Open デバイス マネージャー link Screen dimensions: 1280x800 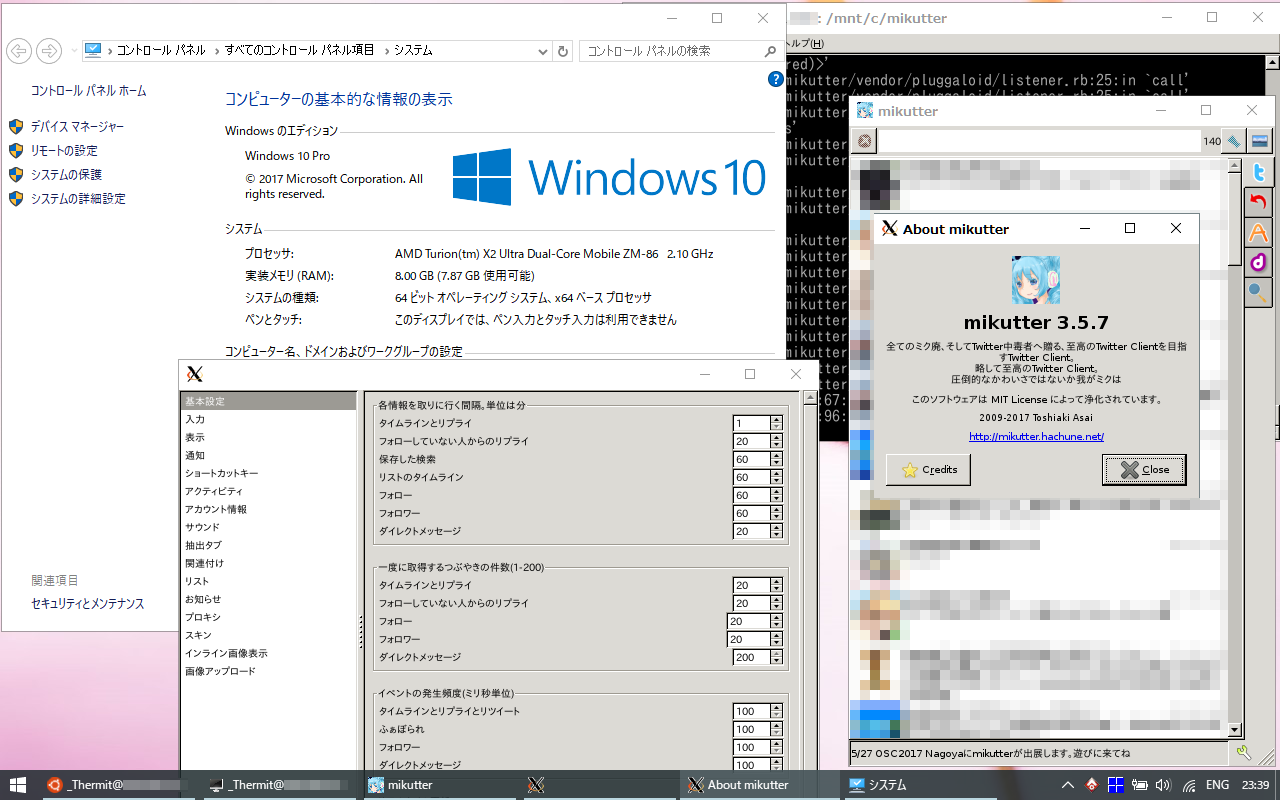point(78,127)
